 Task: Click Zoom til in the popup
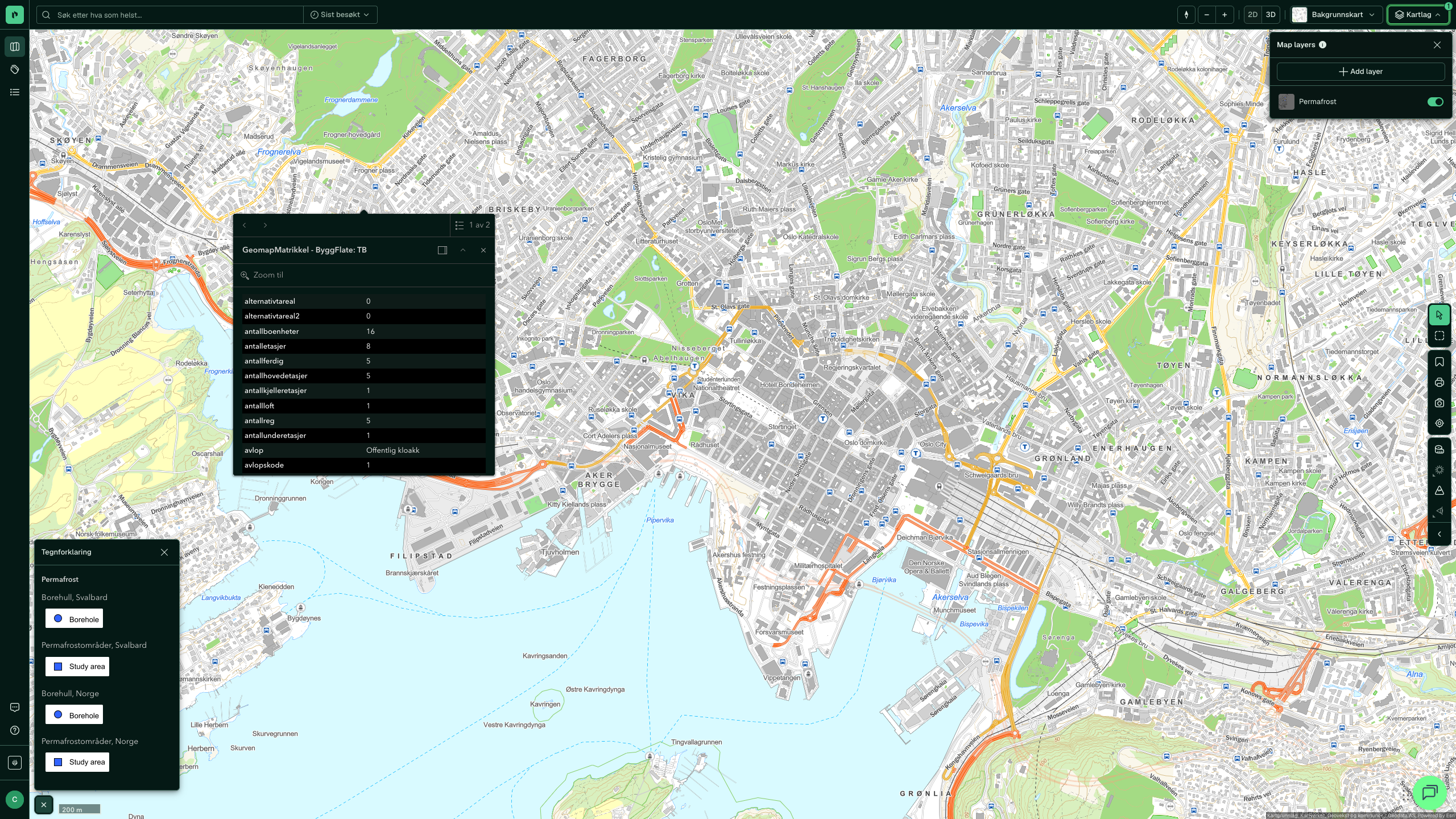(x=262, y=275)
